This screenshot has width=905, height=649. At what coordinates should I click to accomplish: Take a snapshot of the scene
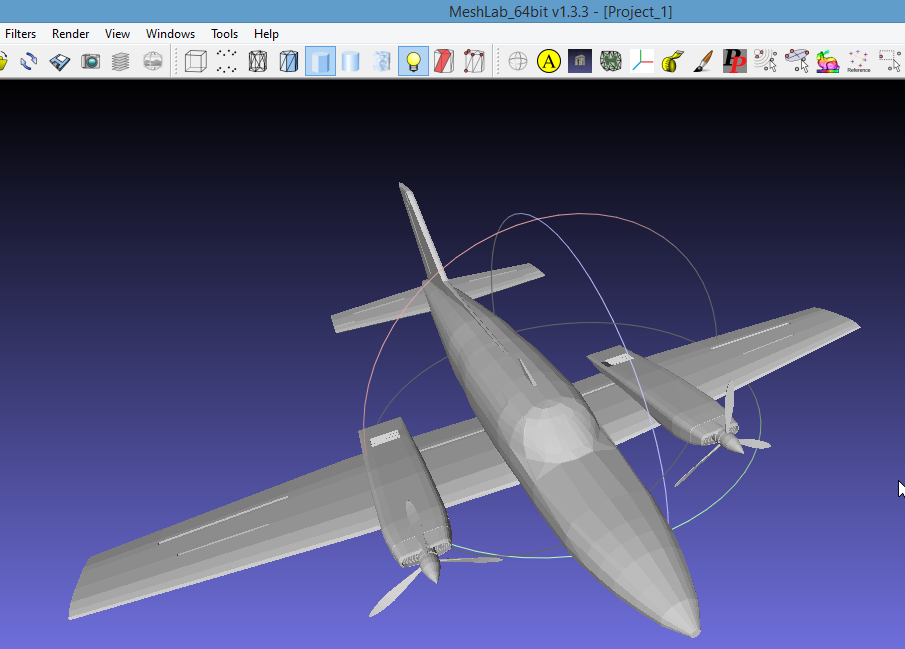[x=90, y=61]
